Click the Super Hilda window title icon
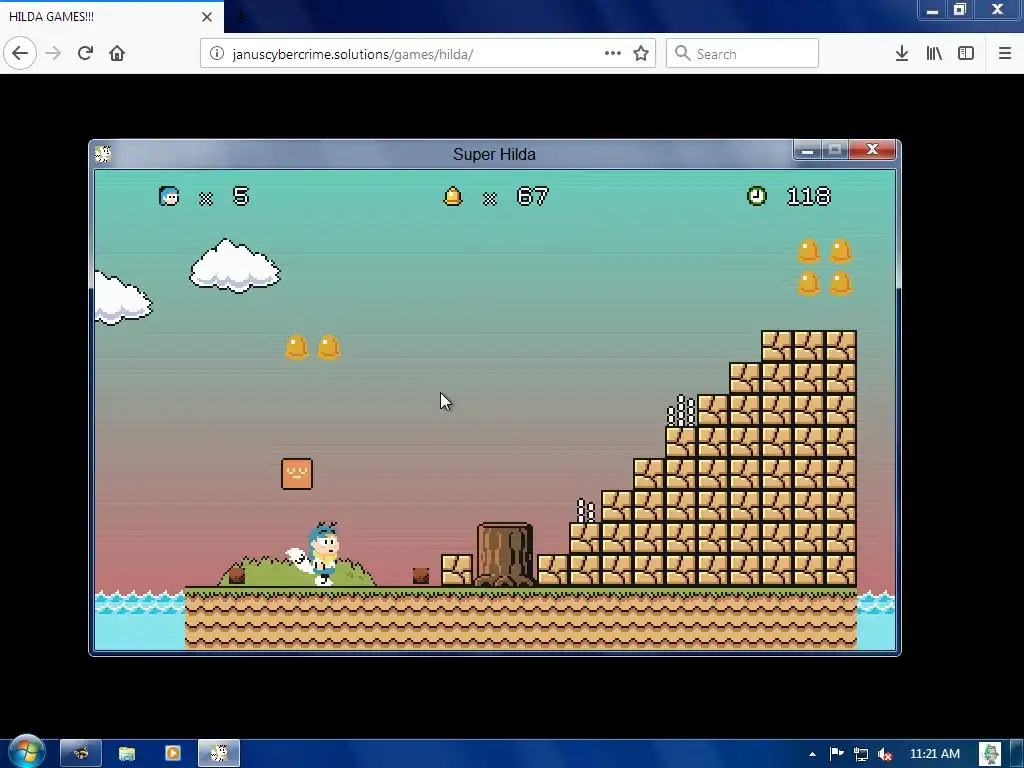Image resolution: width=1024 pixels, height=768 pixels. 103,154
